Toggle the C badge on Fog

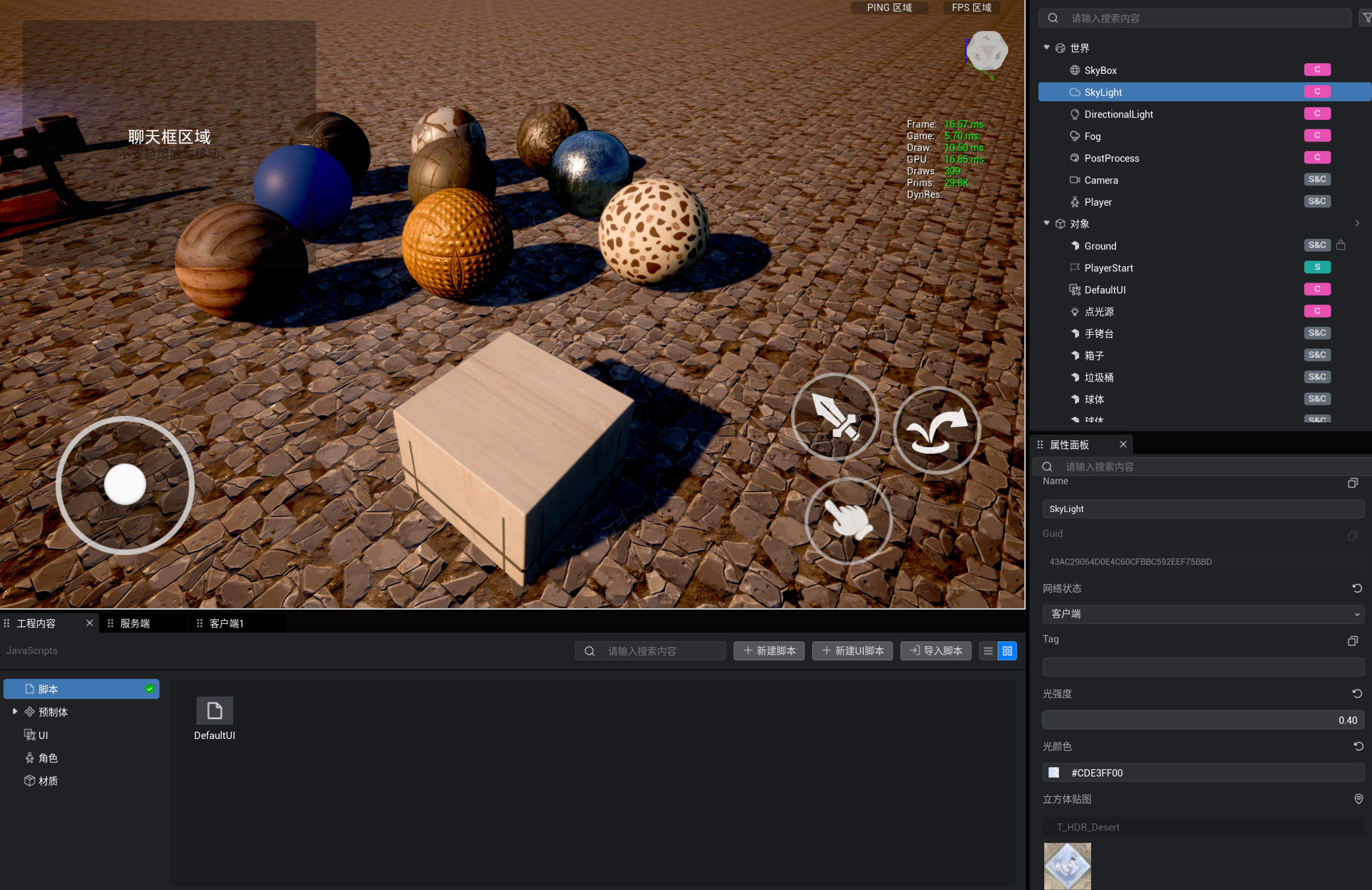click(1317, 136)
